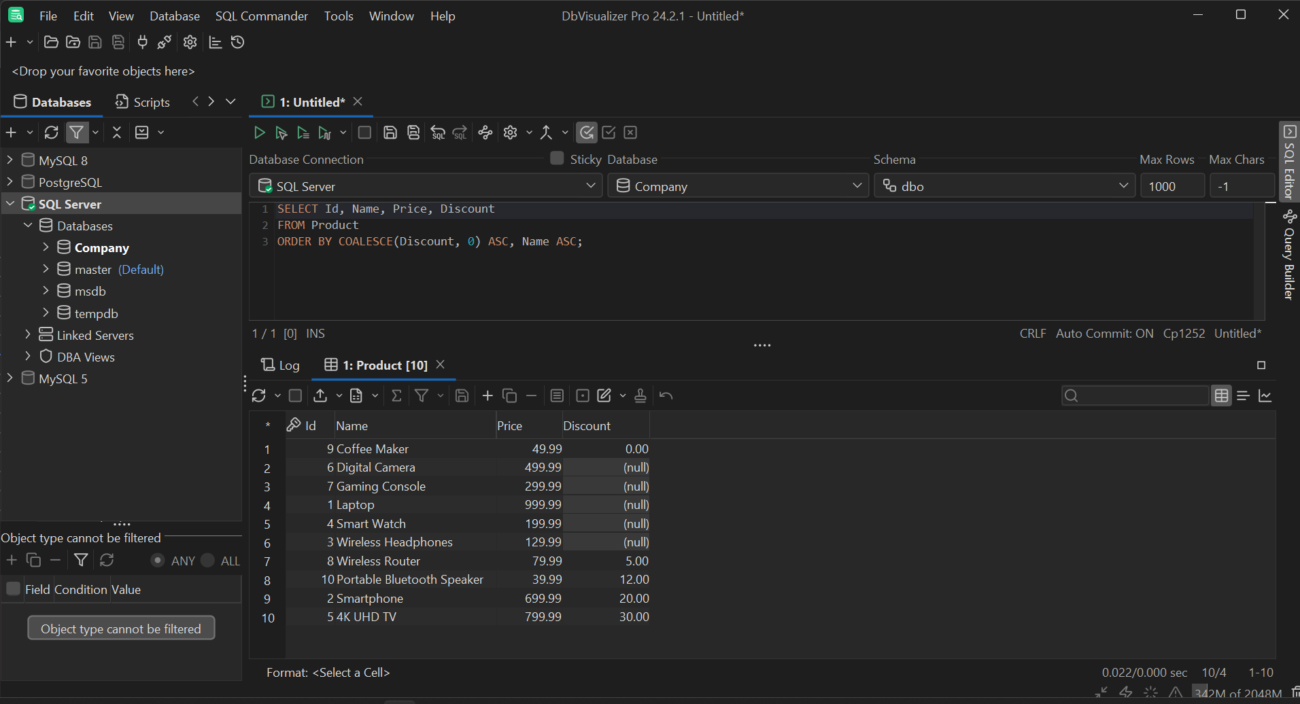Enable the Sticky Database checkbox

point(556,159)
